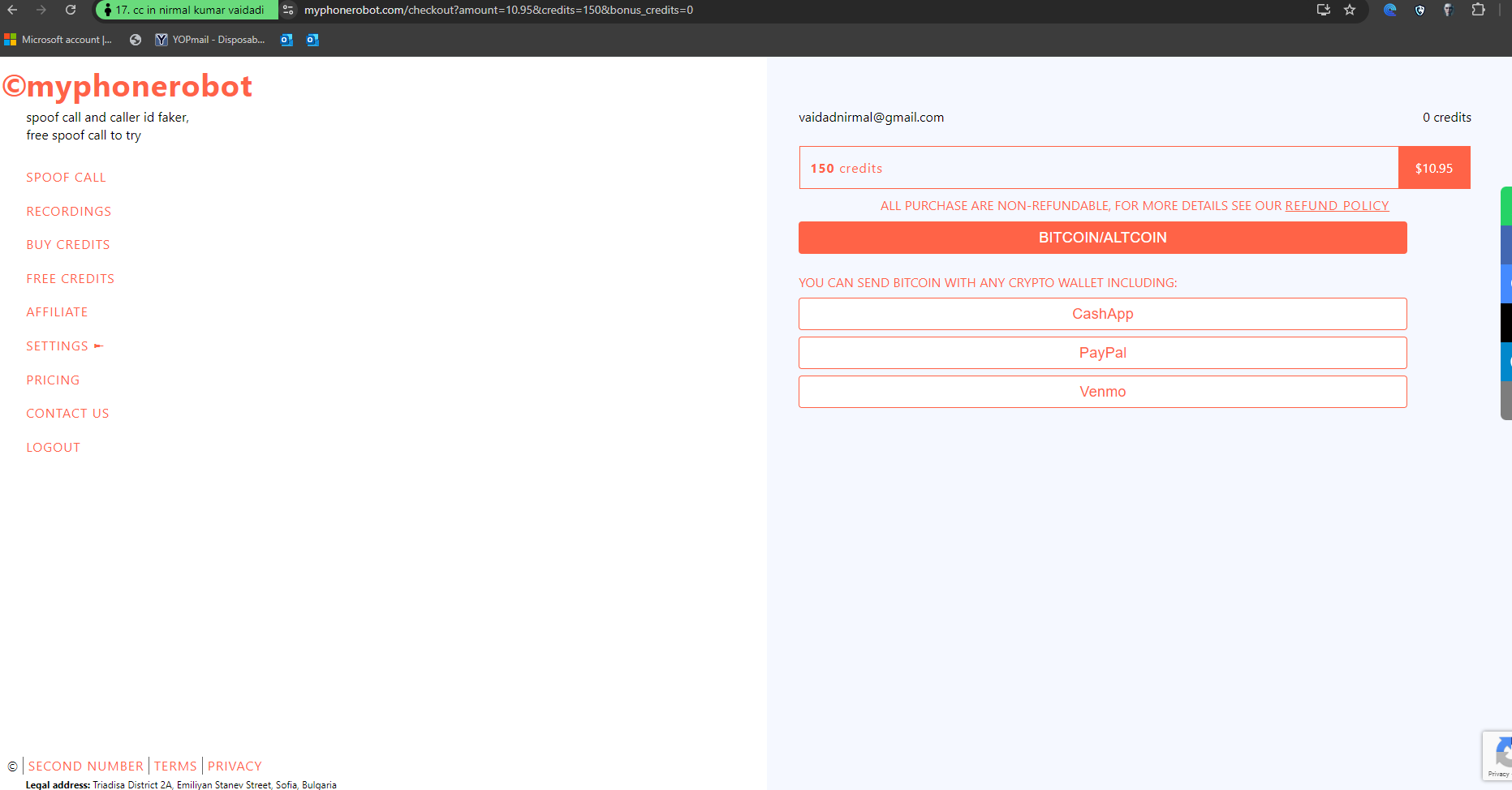Screen dimensions: 1512x790
Task: Click the reCAPTCHA privacy badge
Action: [1498, 756]
